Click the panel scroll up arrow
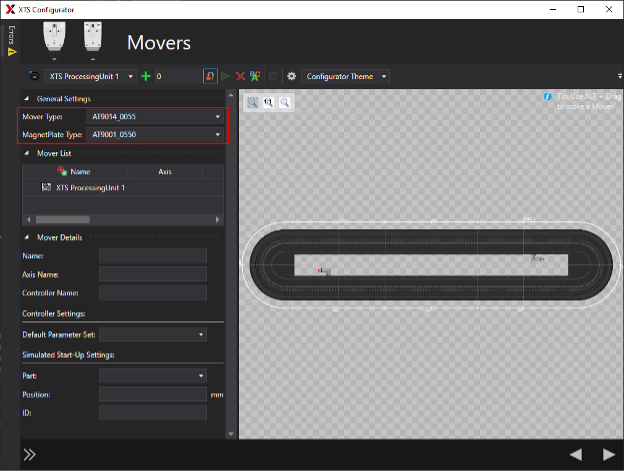This screenshot has width=624, height=472. [231, 95]
